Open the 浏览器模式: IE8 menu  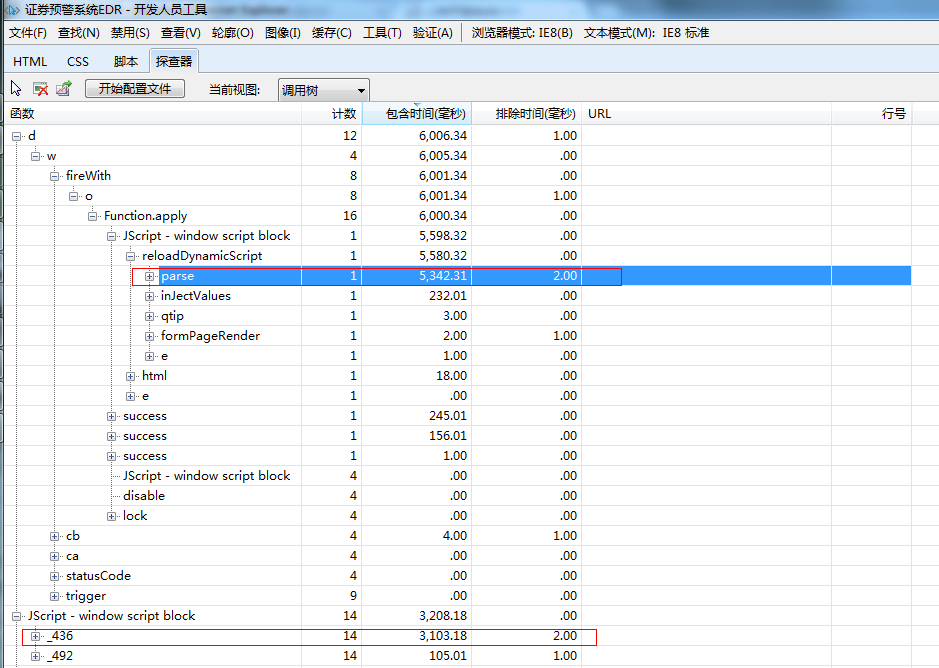coord(522,33)
